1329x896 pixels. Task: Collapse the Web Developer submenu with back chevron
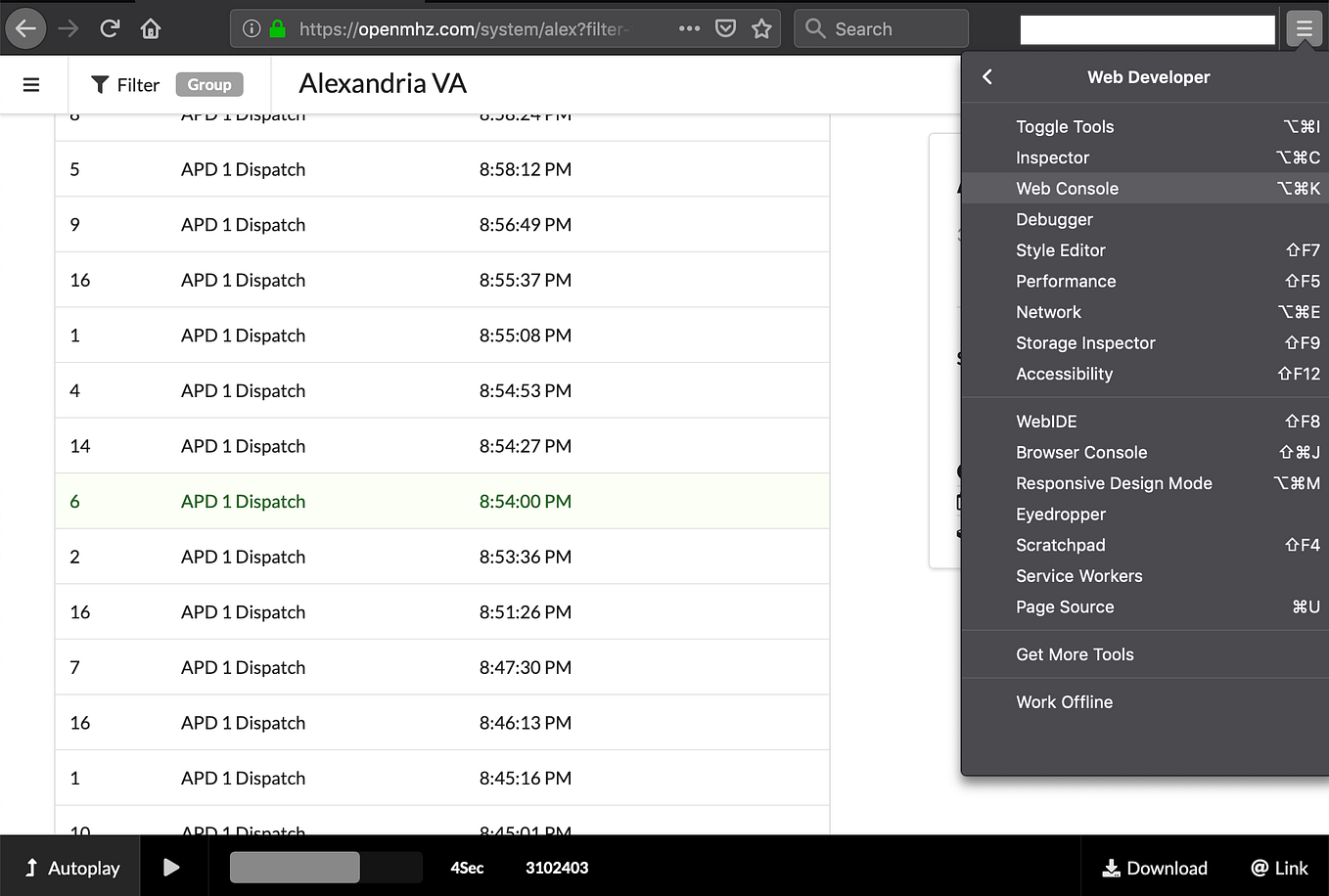tap(987, 76)
